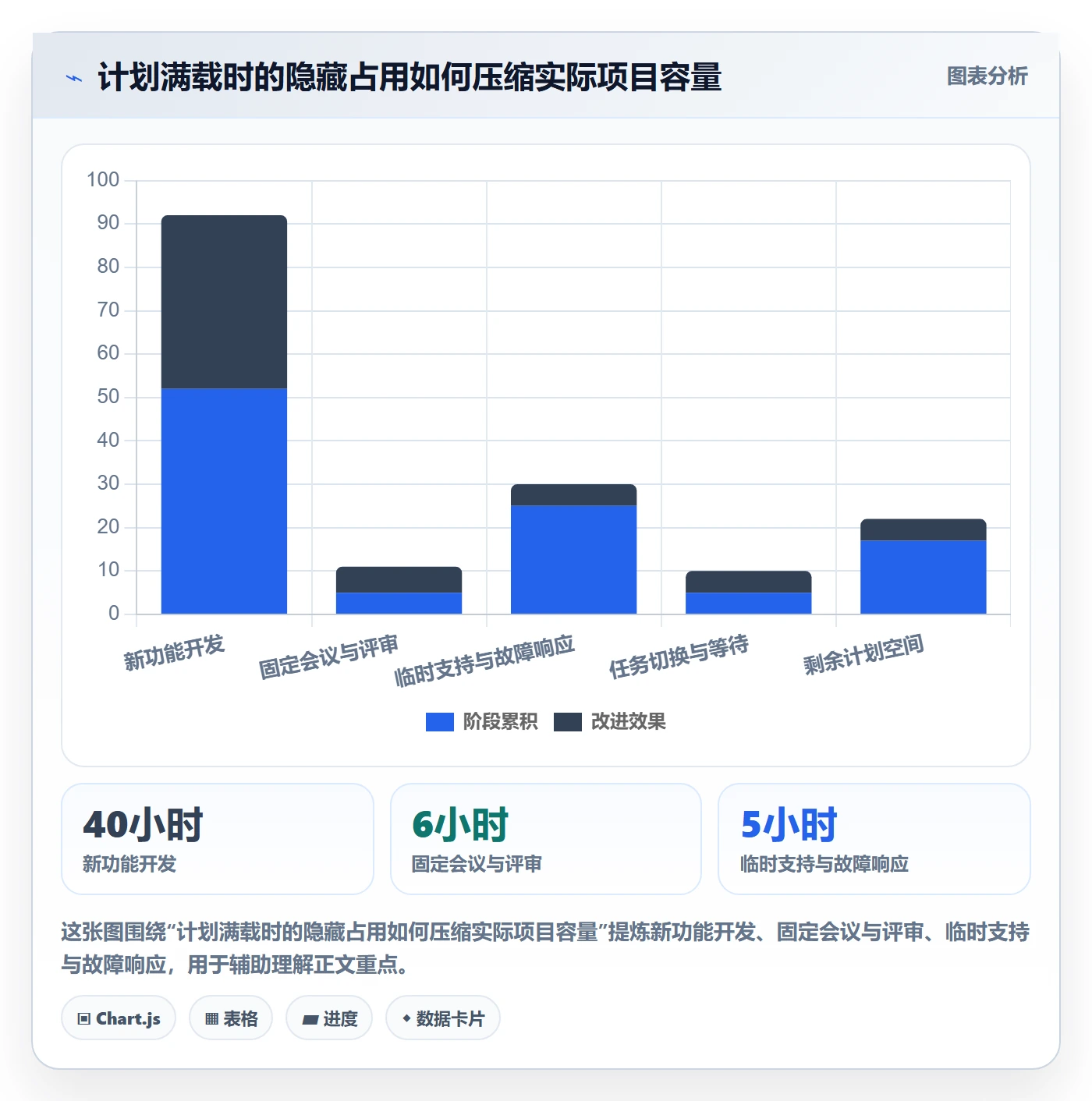Open the 5小时 临时支持与故障响应 data card
The image size is (1092, 1101).
pos(874,839)
